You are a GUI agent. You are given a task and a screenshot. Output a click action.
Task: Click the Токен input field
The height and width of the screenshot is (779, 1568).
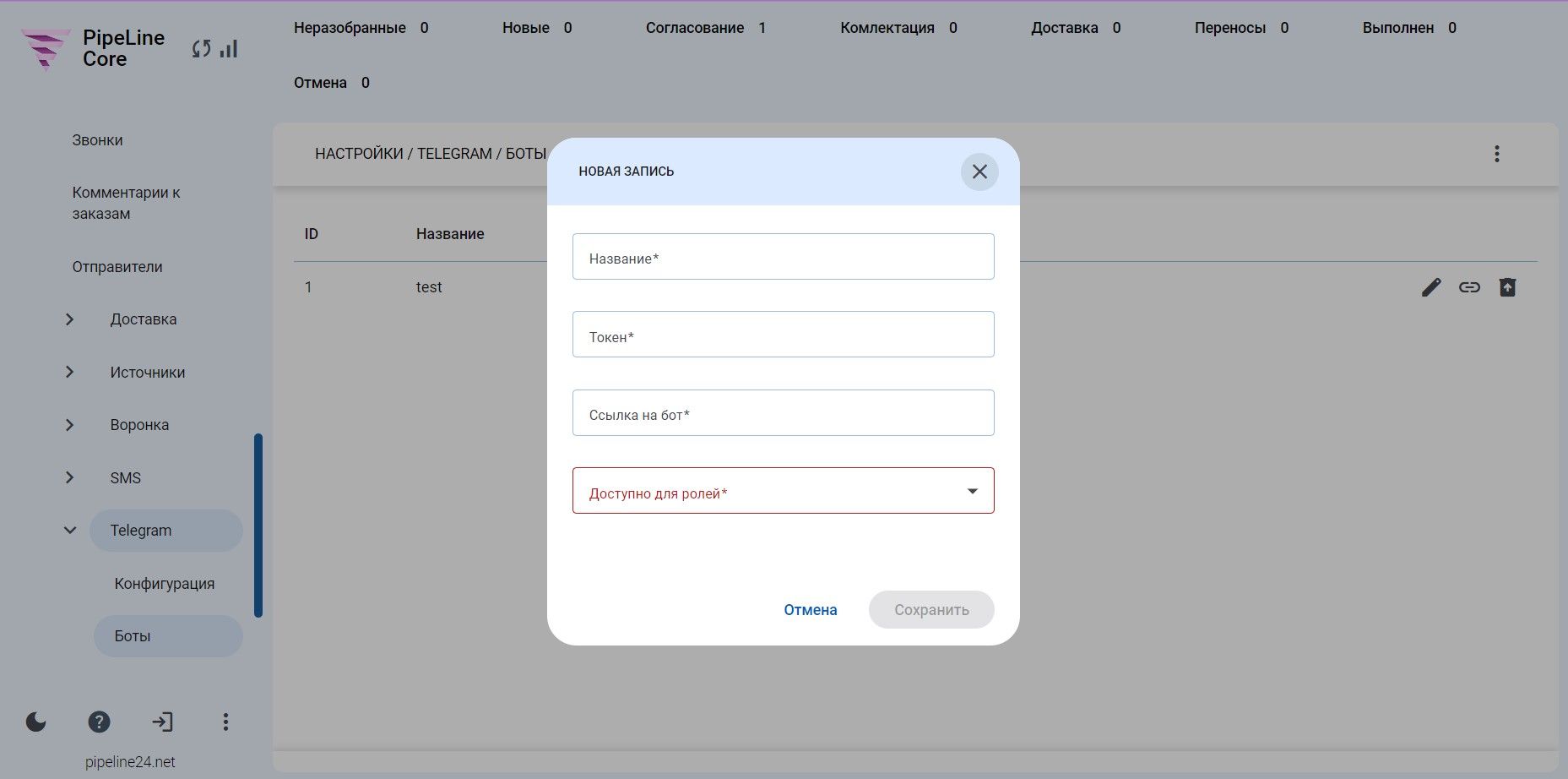(784, 335)
